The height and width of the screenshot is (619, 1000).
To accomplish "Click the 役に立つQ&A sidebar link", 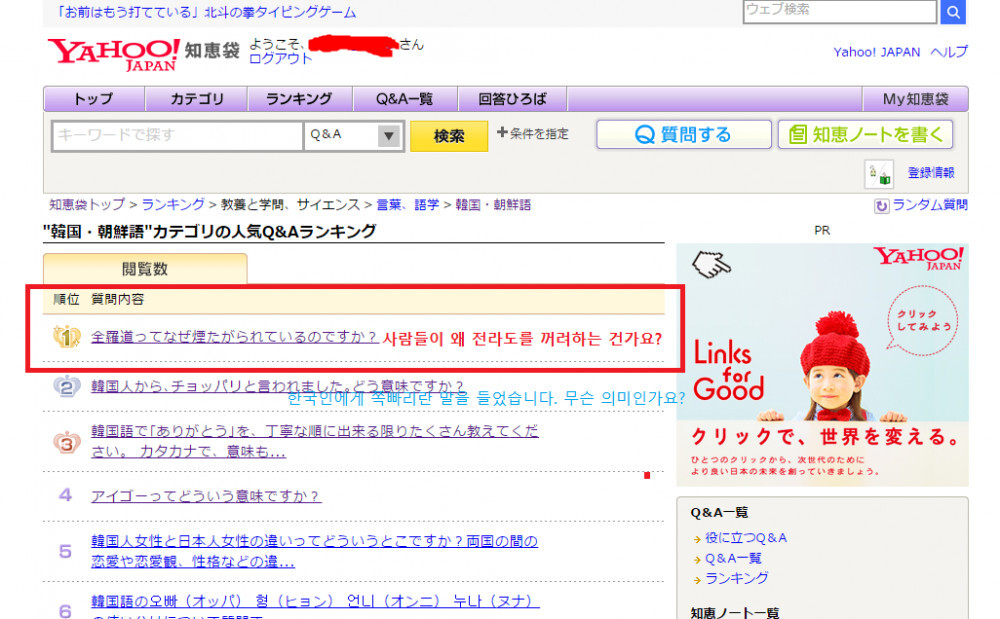I will [746, 538].
